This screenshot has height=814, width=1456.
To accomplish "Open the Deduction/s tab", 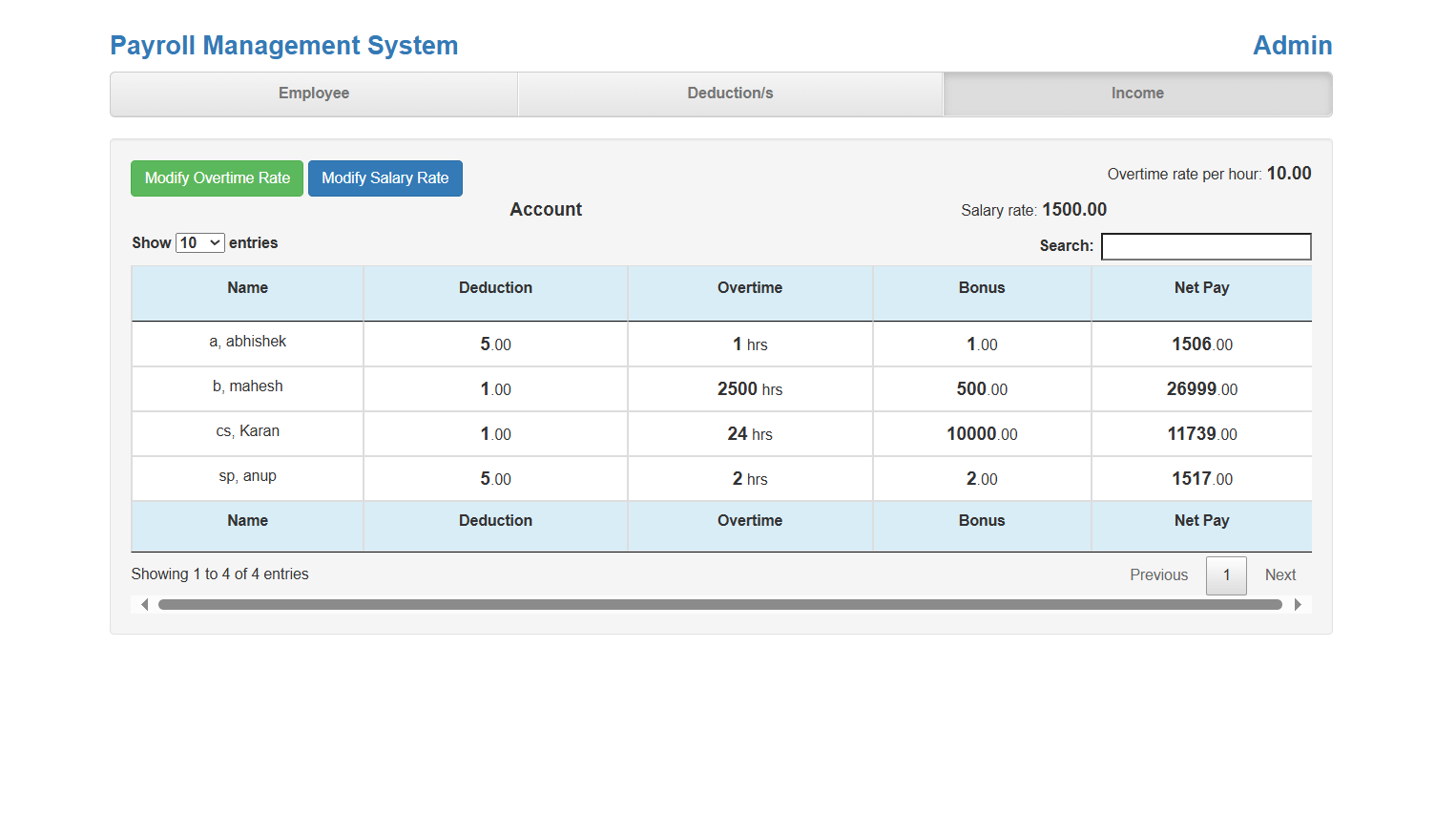I will click(729, 94).
